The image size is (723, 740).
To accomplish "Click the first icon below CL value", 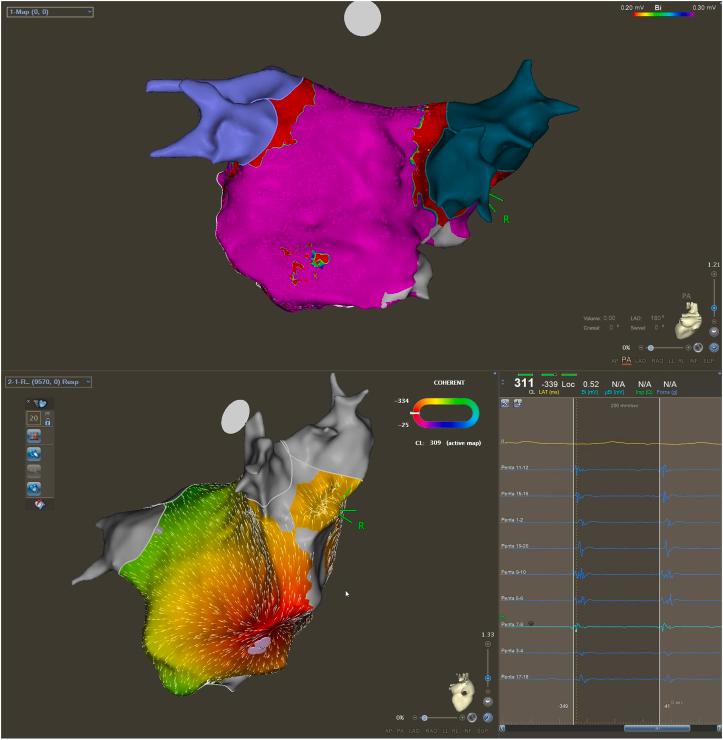I will 506,402.
